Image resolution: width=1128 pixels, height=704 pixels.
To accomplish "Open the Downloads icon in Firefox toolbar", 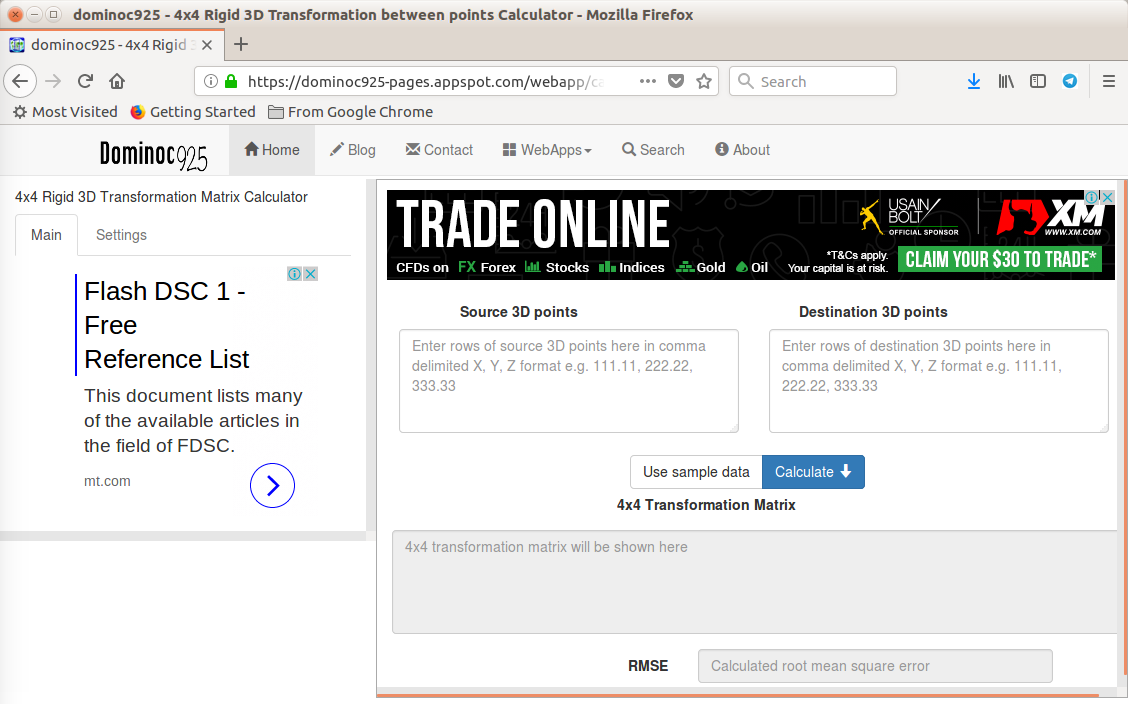I will [x=974, y=81].
